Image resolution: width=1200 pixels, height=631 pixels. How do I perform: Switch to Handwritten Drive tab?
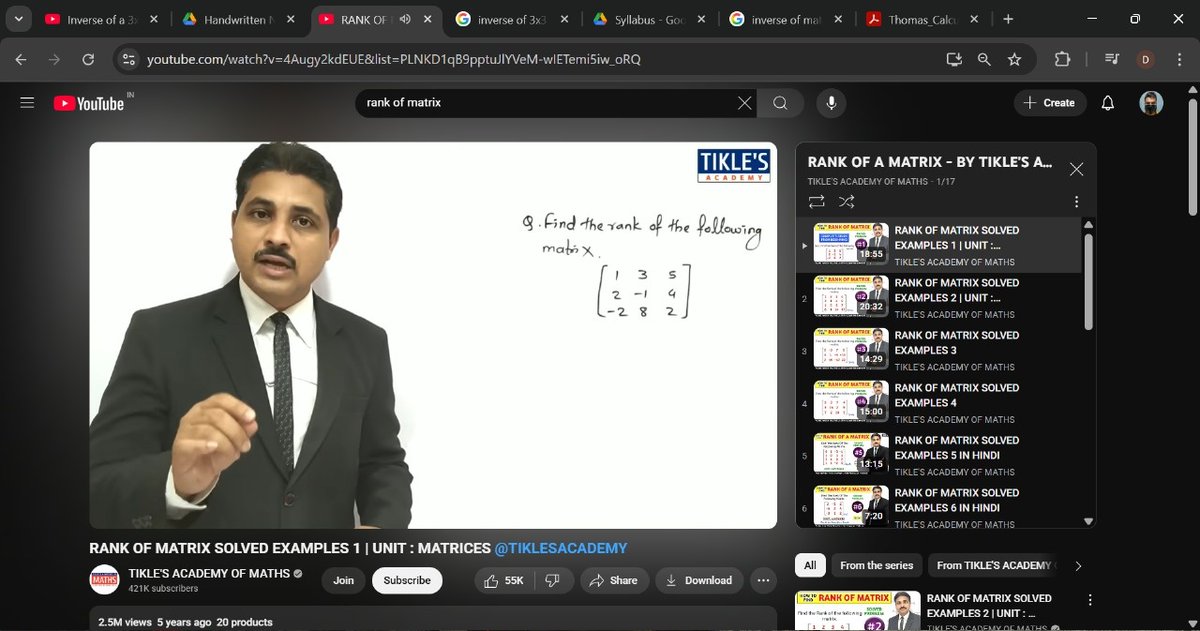240,19
